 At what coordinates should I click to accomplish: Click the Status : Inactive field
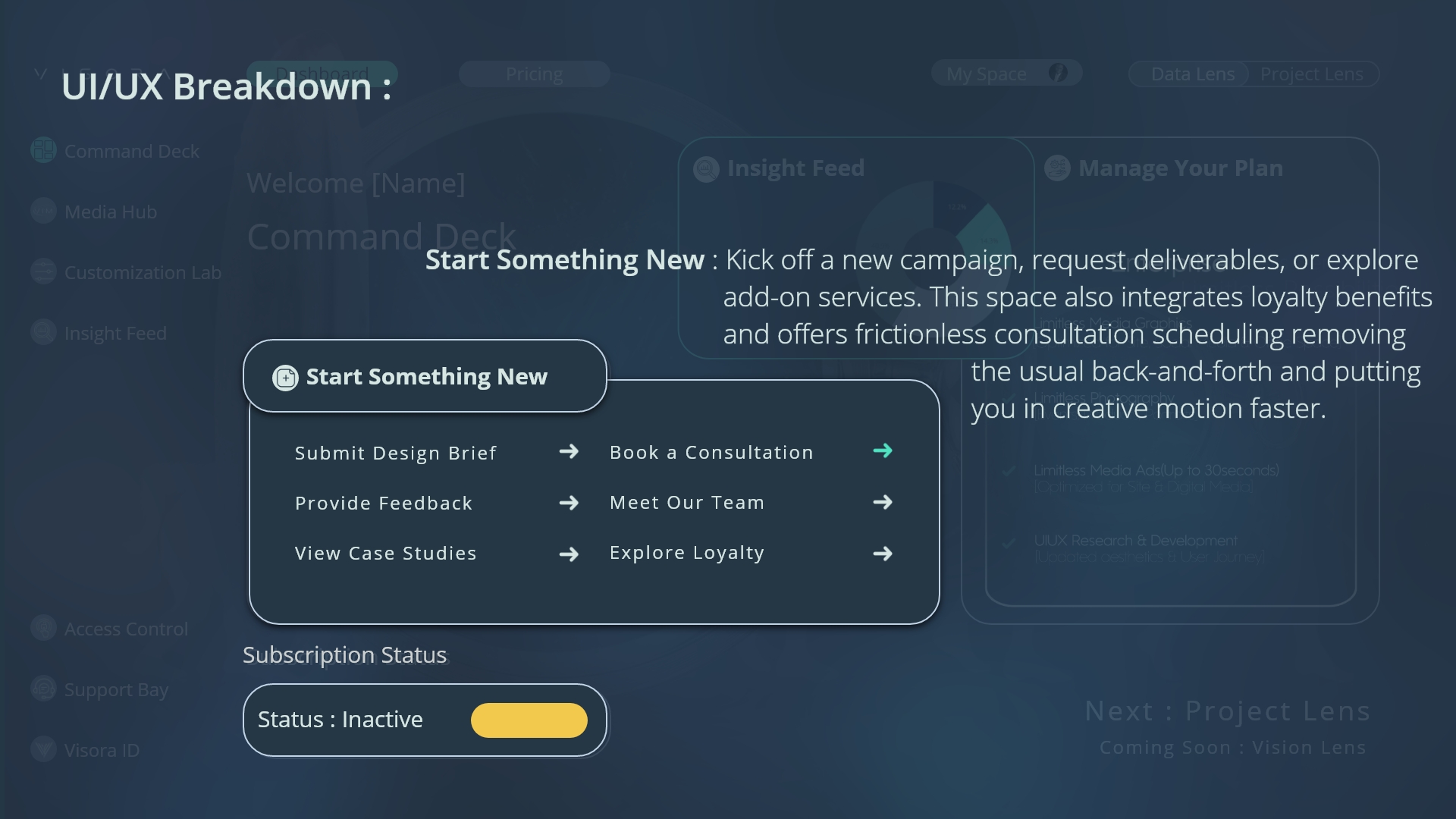340,720
